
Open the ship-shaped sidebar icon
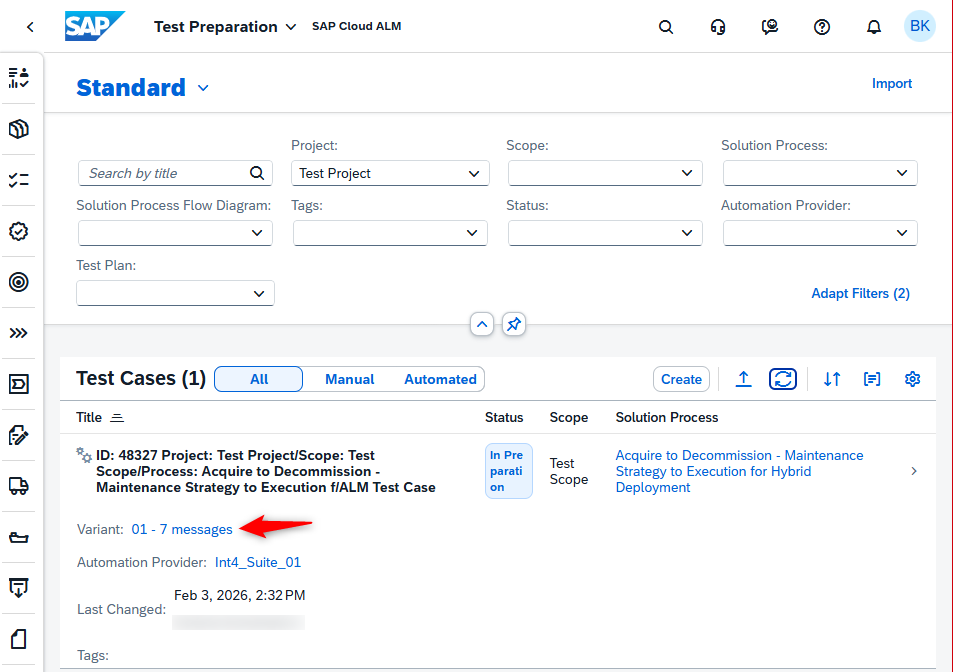coord(19,537)
